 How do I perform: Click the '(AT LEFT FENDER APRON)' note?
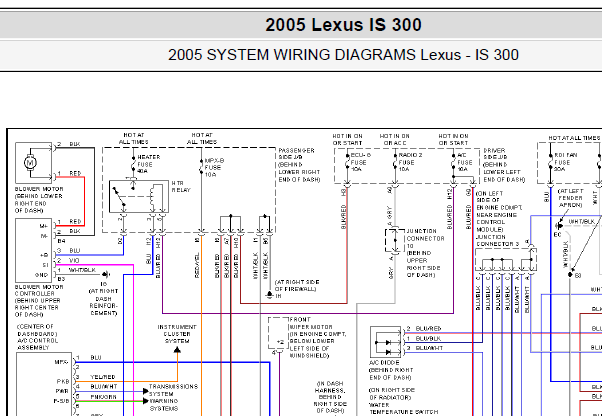point(571,198)
